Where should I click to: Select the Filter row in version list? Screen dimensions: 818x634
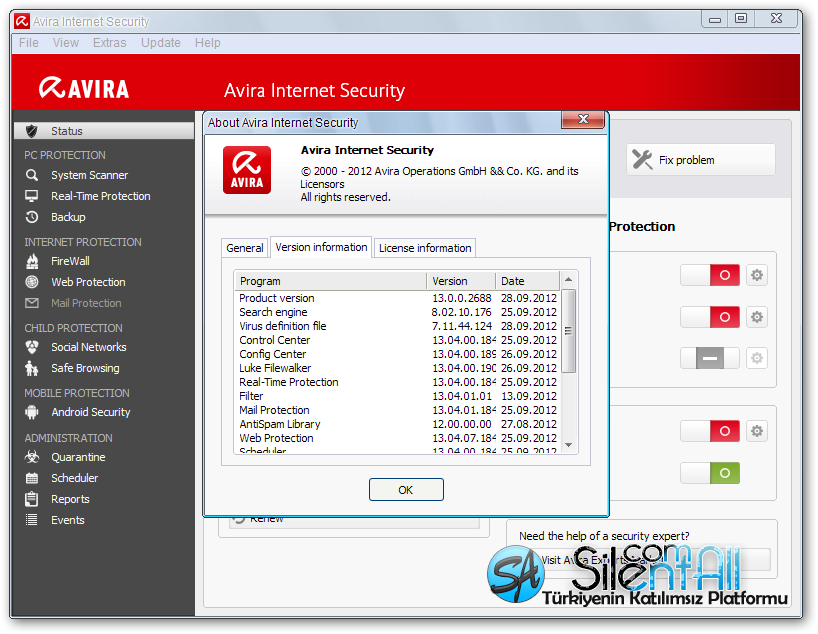tap(399, 396)
